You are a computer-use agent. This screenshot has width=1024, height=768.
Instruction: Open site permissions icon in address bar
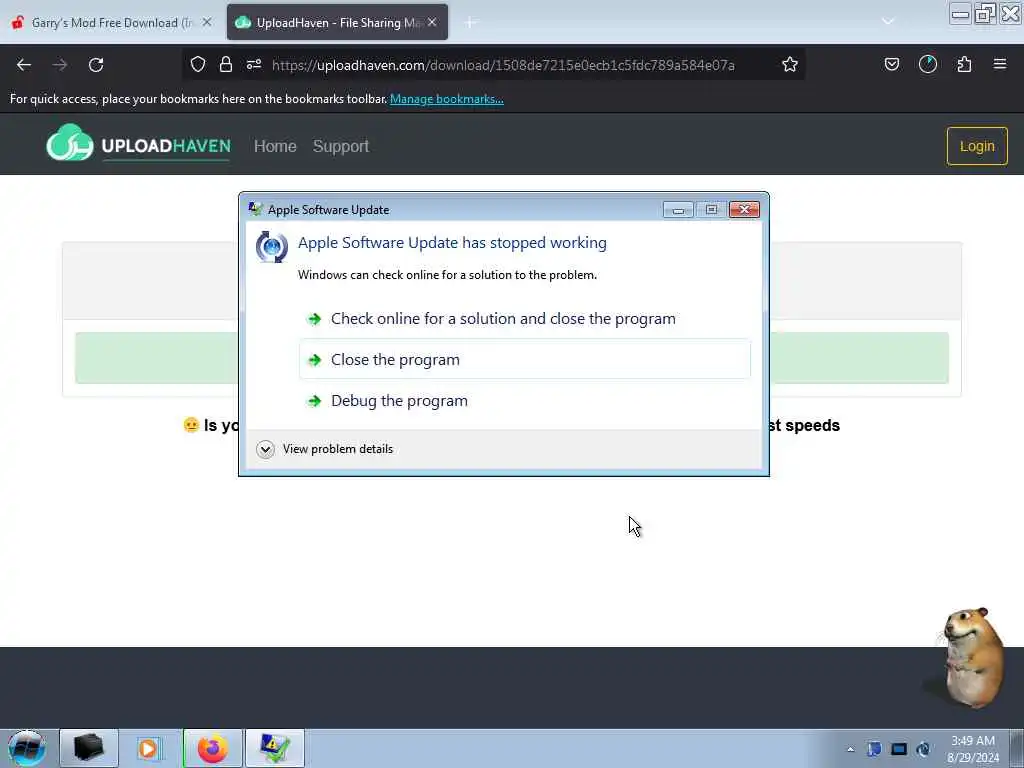(x=254, y=64)
